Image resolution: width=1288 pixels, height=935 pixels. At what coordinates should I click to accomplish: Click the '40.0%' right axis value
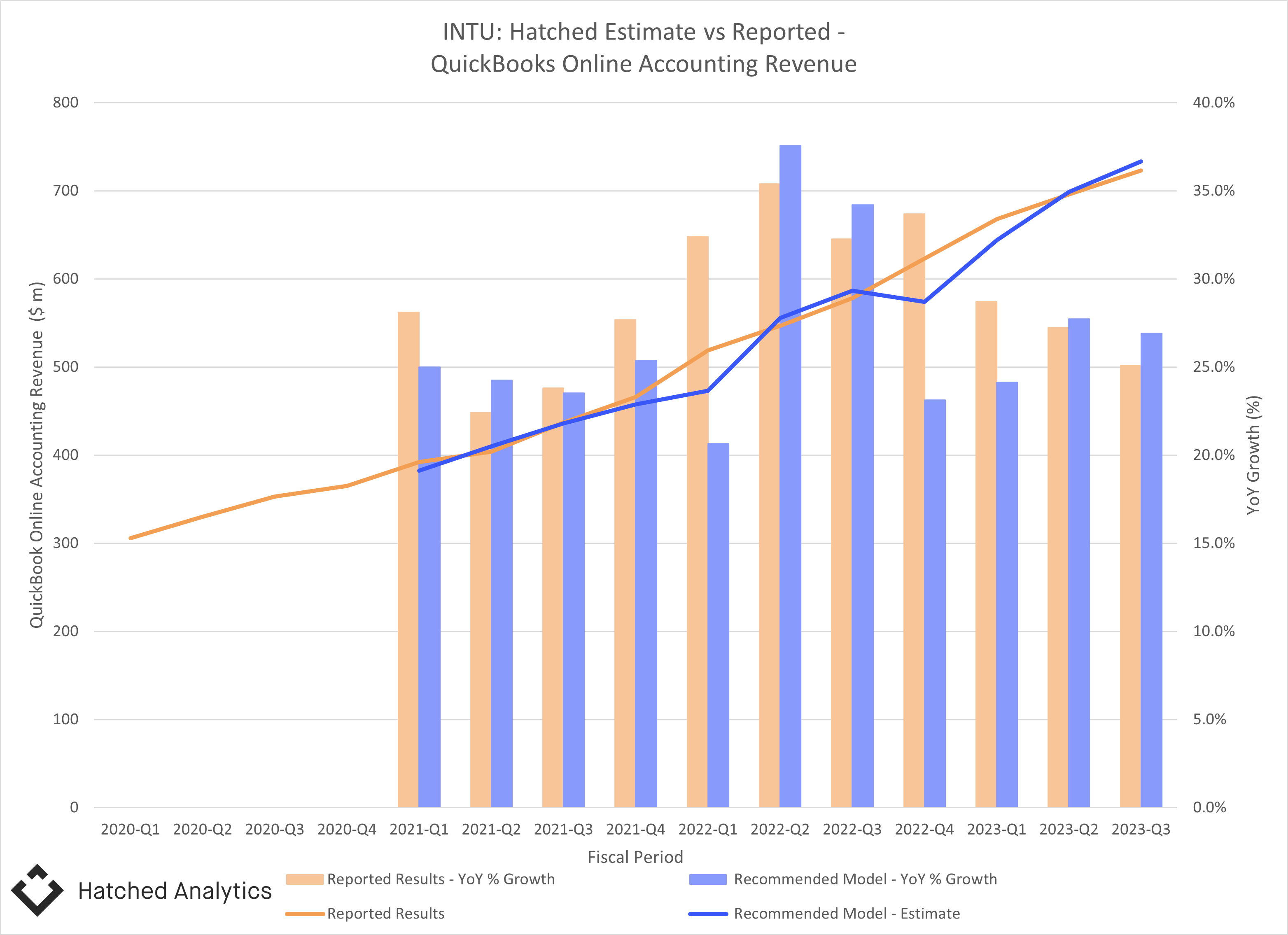pyautogui.click(x=1213, y=103)
